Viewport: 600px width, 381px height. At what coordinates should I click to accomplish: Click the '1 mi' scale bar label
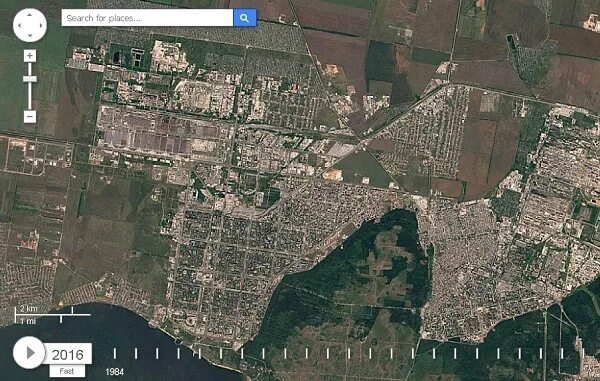coord(28,321)
